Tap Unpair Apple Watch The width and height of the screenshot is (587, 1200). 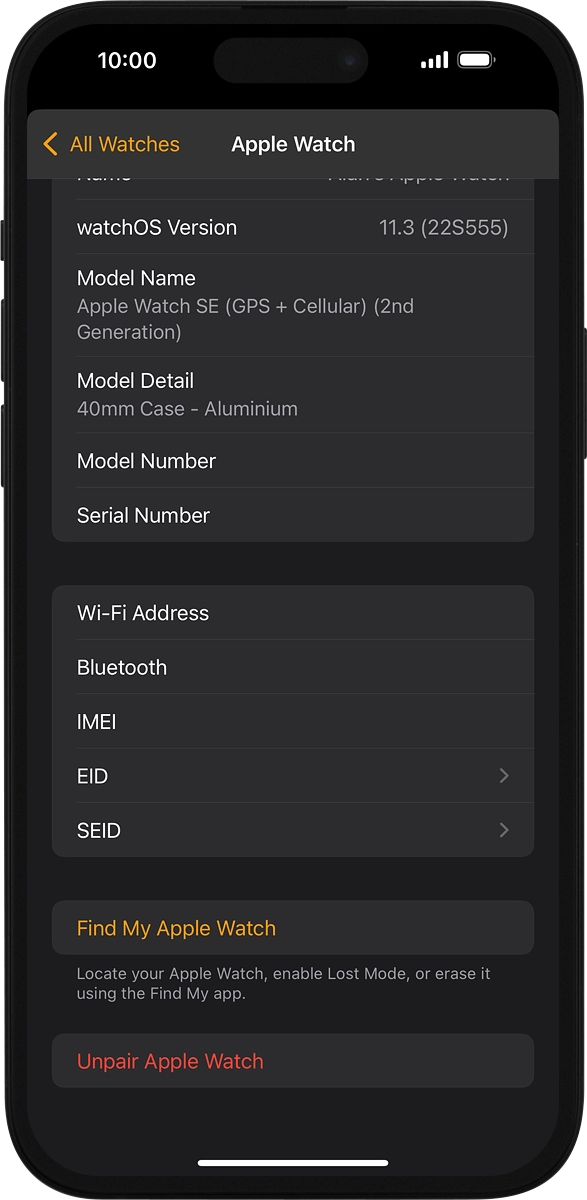(x=171, y=1061)
